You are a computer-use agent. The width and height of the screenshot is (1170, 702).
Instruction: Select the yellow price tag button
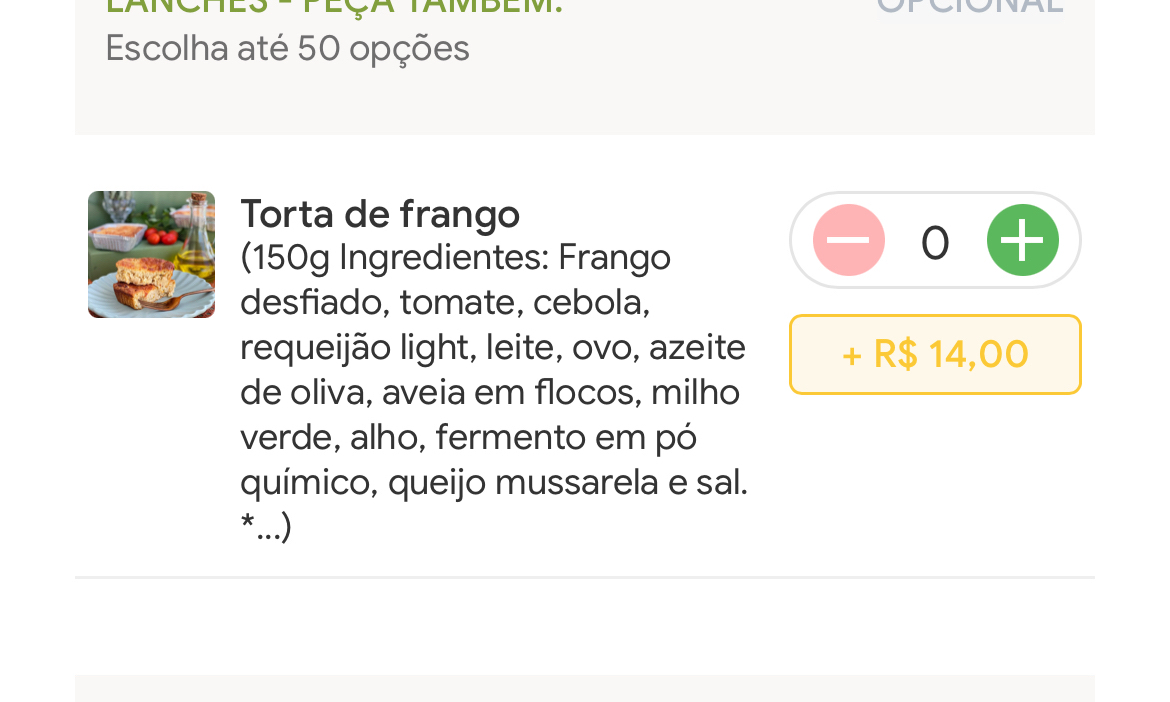click(935, 354)
